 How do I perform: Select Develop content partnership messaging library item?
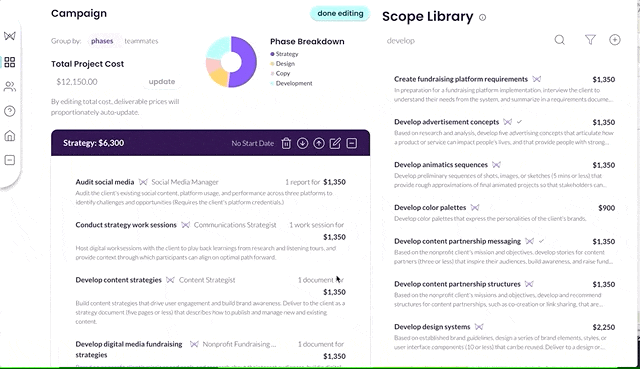coord(457,241)
